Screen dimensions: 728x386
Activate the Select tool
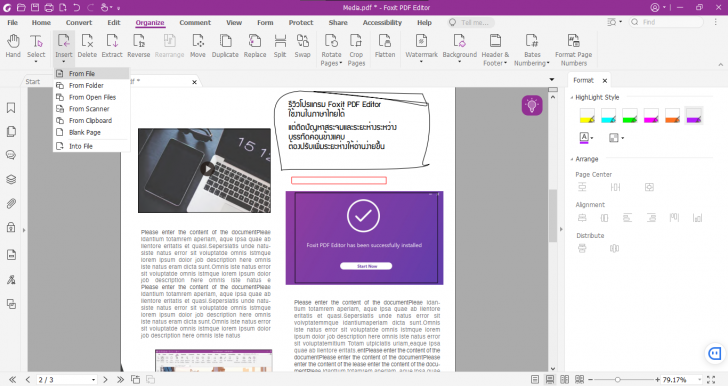(x=36, y=46)
